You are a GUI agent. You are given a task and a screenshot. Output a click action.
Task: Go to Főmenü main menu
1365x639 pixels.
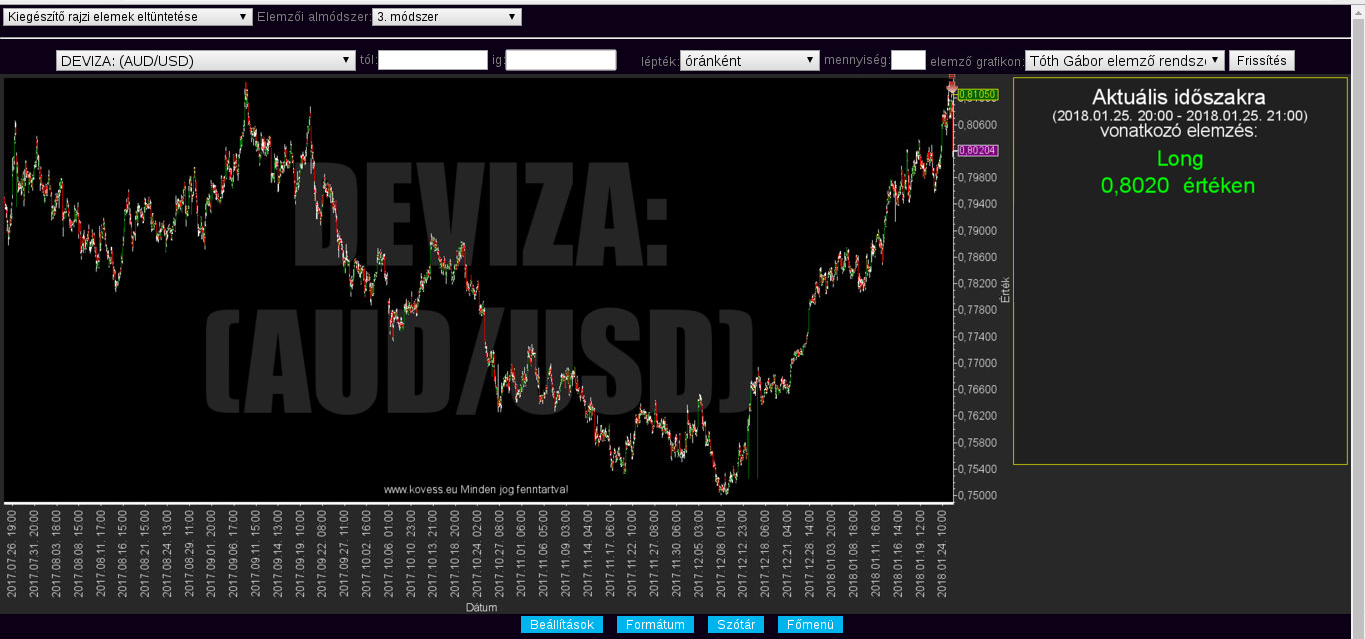pos(810,625)
